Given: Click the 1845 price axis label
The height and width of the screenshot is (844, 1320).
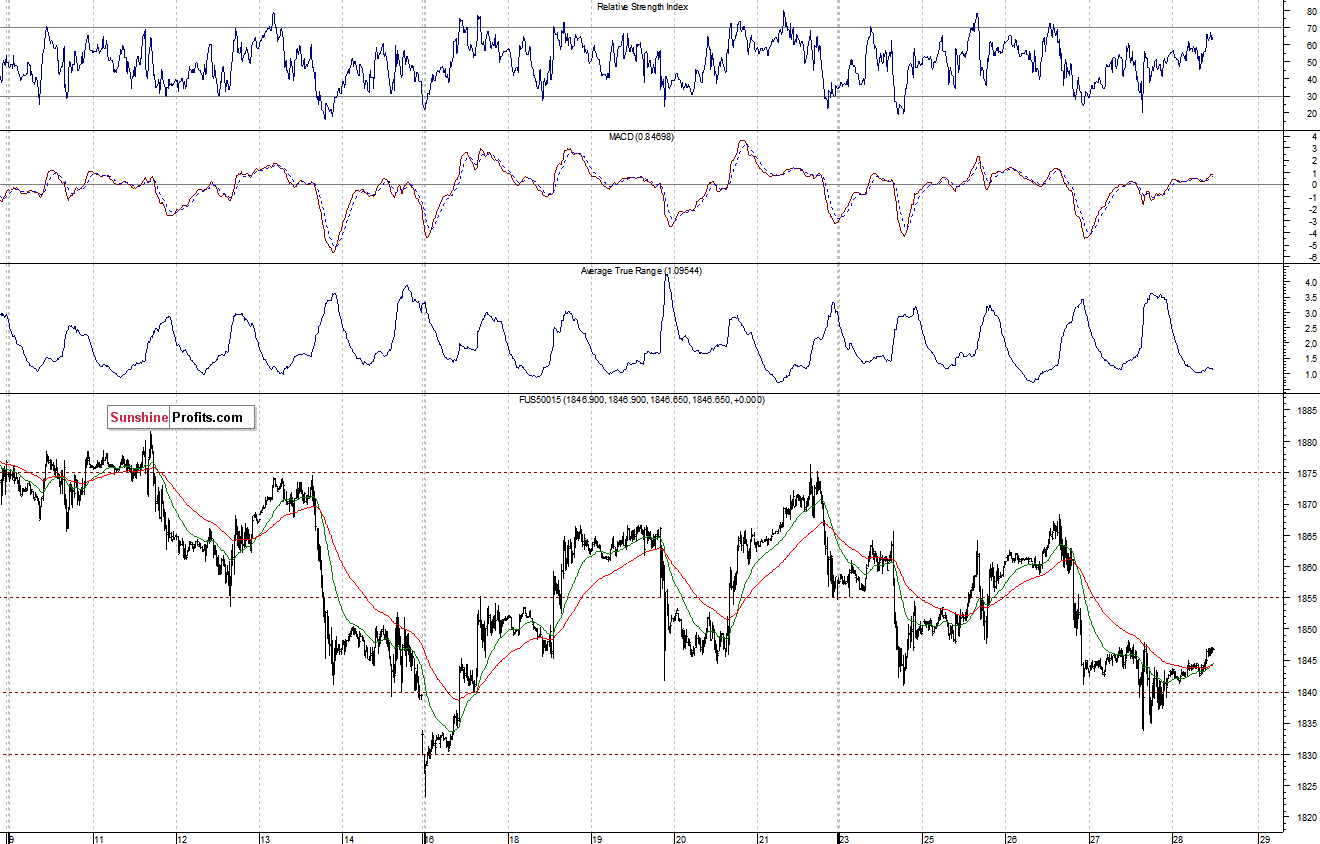Looking at the screenshot, I should click(x=1306, y=661).
